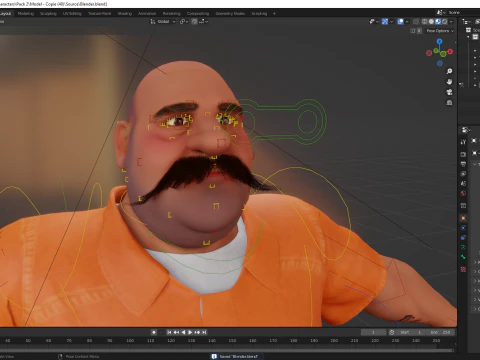Add a new workspace with plus button
The width and height of the screenshot is (480, 360).
click(x=274, y=14)
